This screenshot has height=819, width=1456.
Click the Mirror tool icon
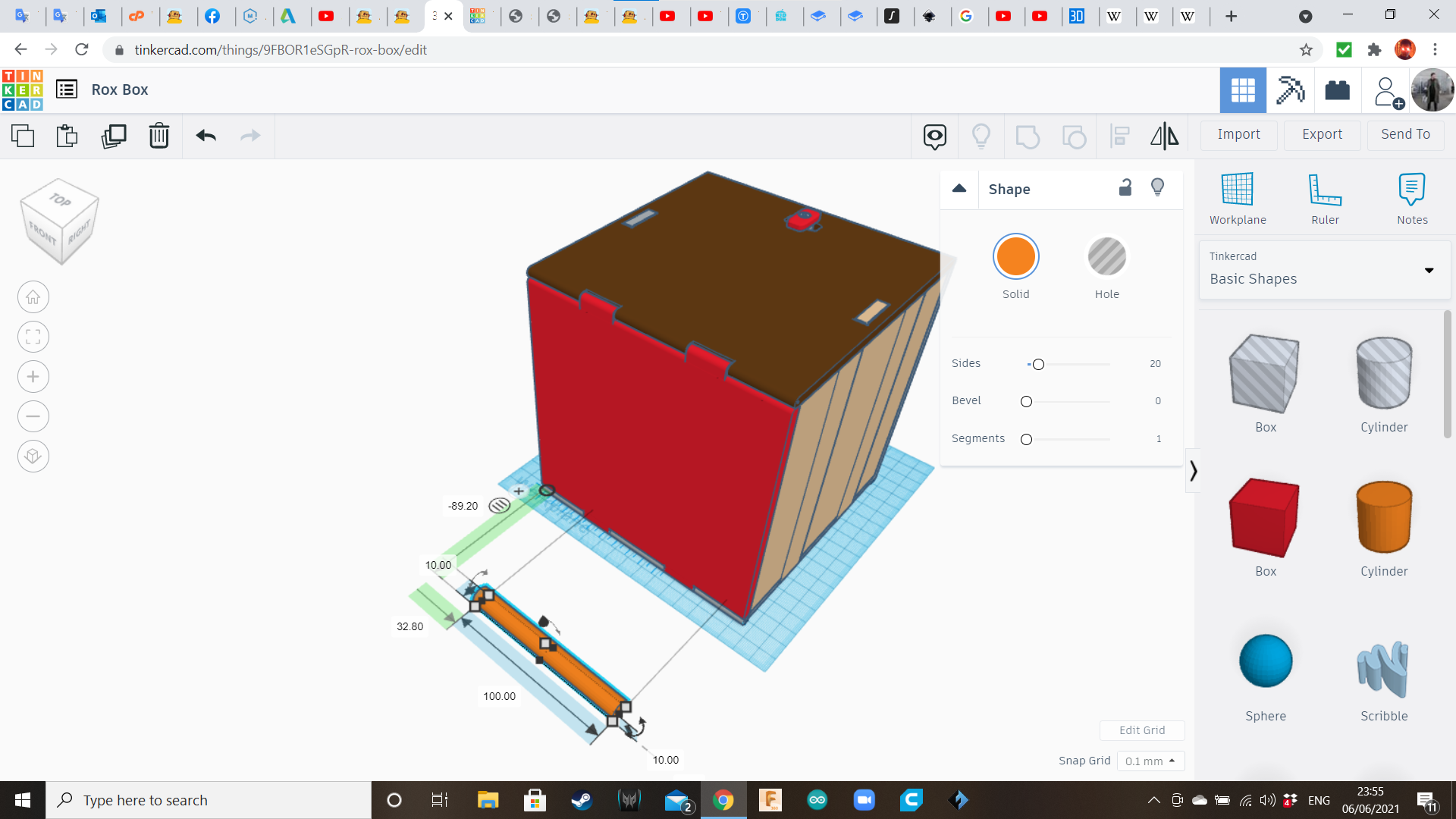pos(1163,135)
